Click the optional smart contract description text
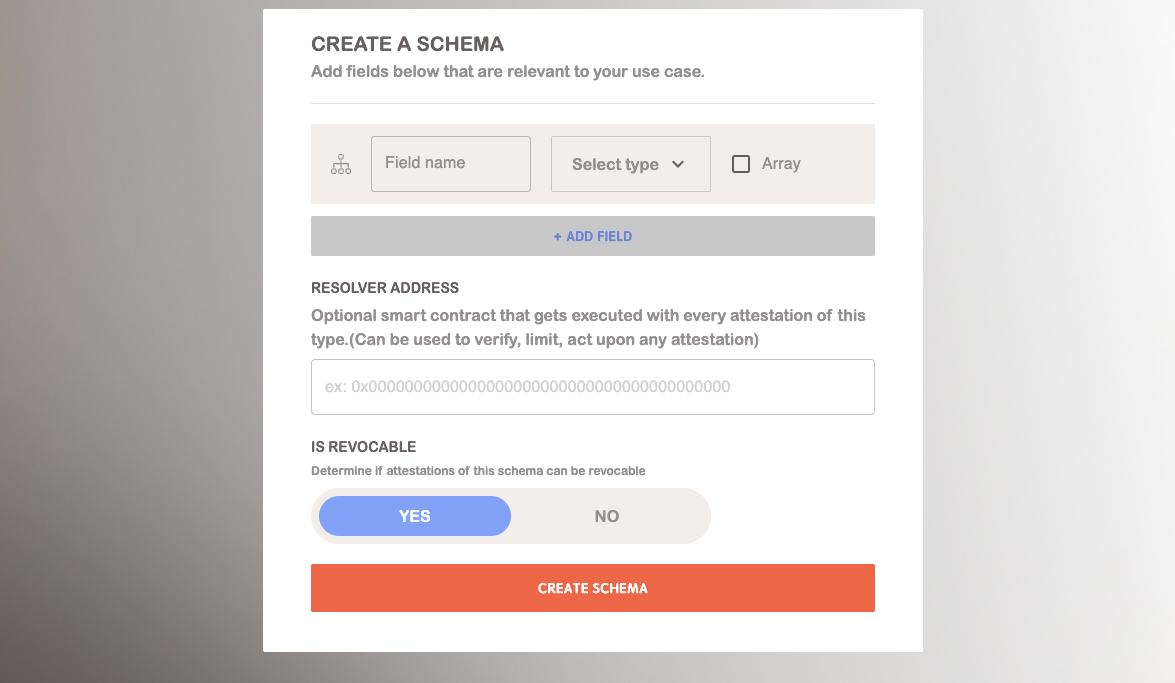The width and height of the screenshot is (1175, 683). (588, 327)
